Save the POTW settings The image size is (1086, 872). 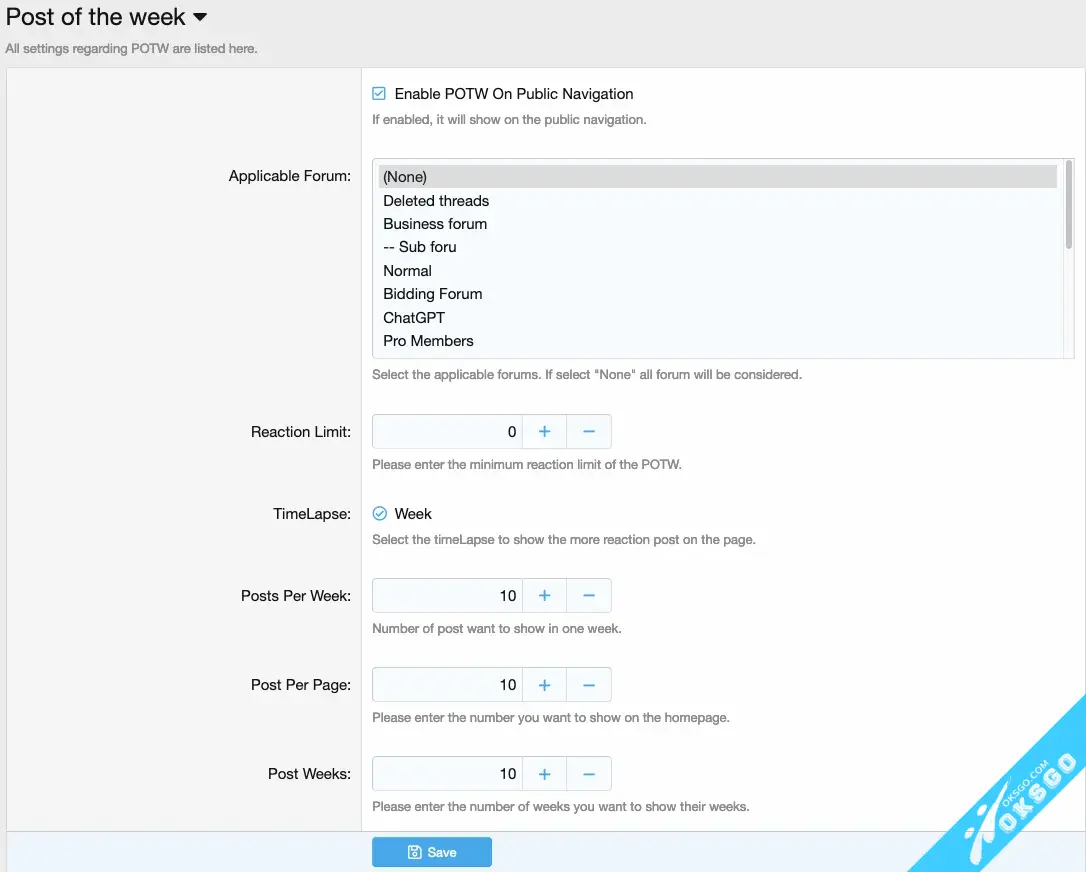432,852
